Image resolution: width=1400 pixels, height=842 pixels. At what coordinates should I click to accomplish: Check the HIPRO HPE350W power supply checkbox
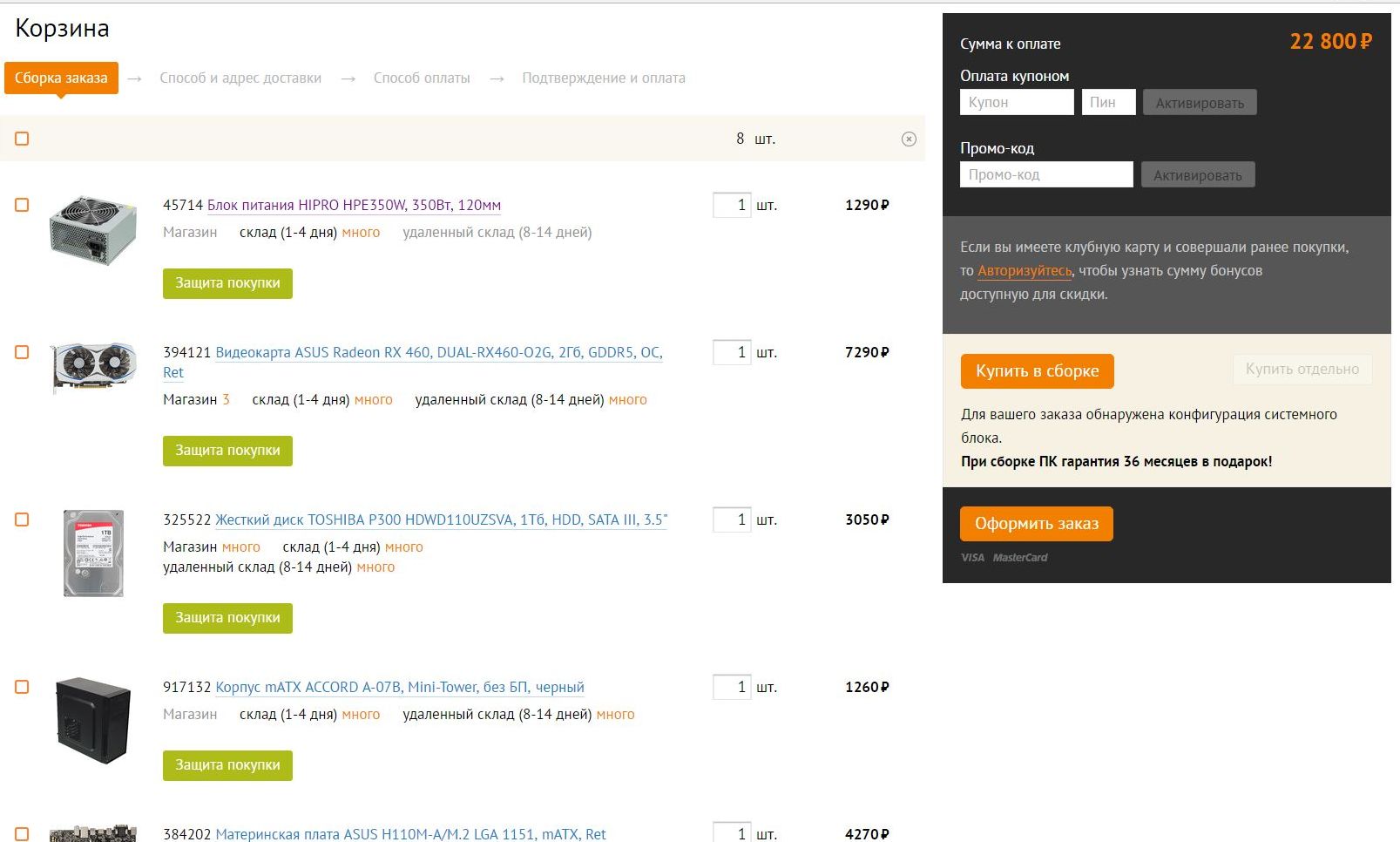tap(22, 205)
